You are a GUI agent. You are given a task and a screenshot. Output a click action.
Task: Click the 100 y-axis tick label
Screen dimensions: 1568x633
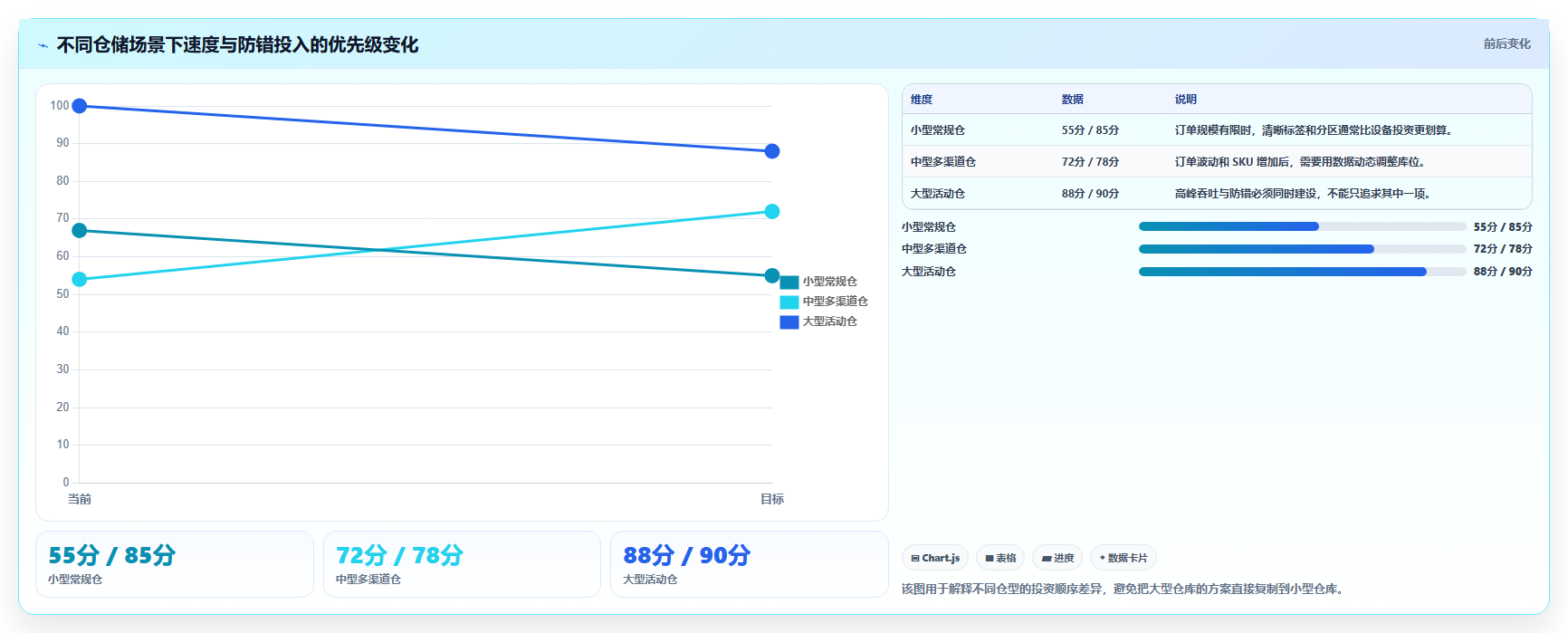(x=60, y=106)
